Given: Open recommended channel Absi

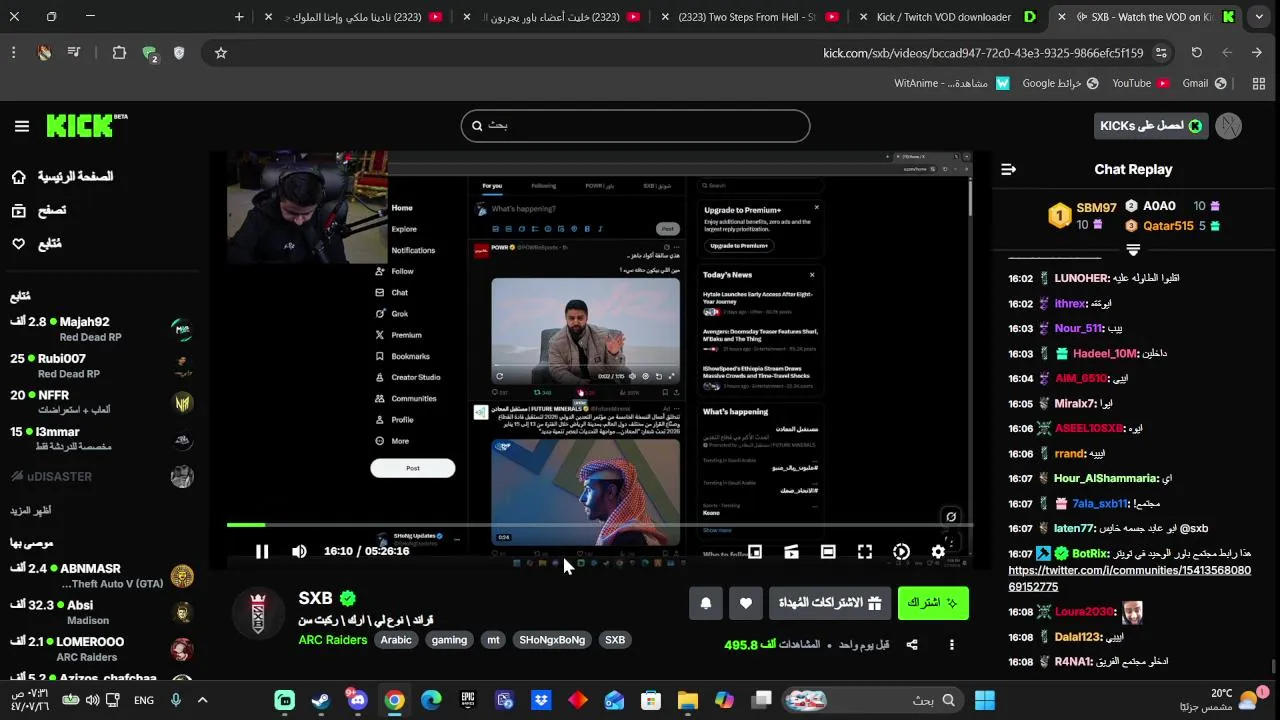Looking at the screenshot, I should 101,612.
